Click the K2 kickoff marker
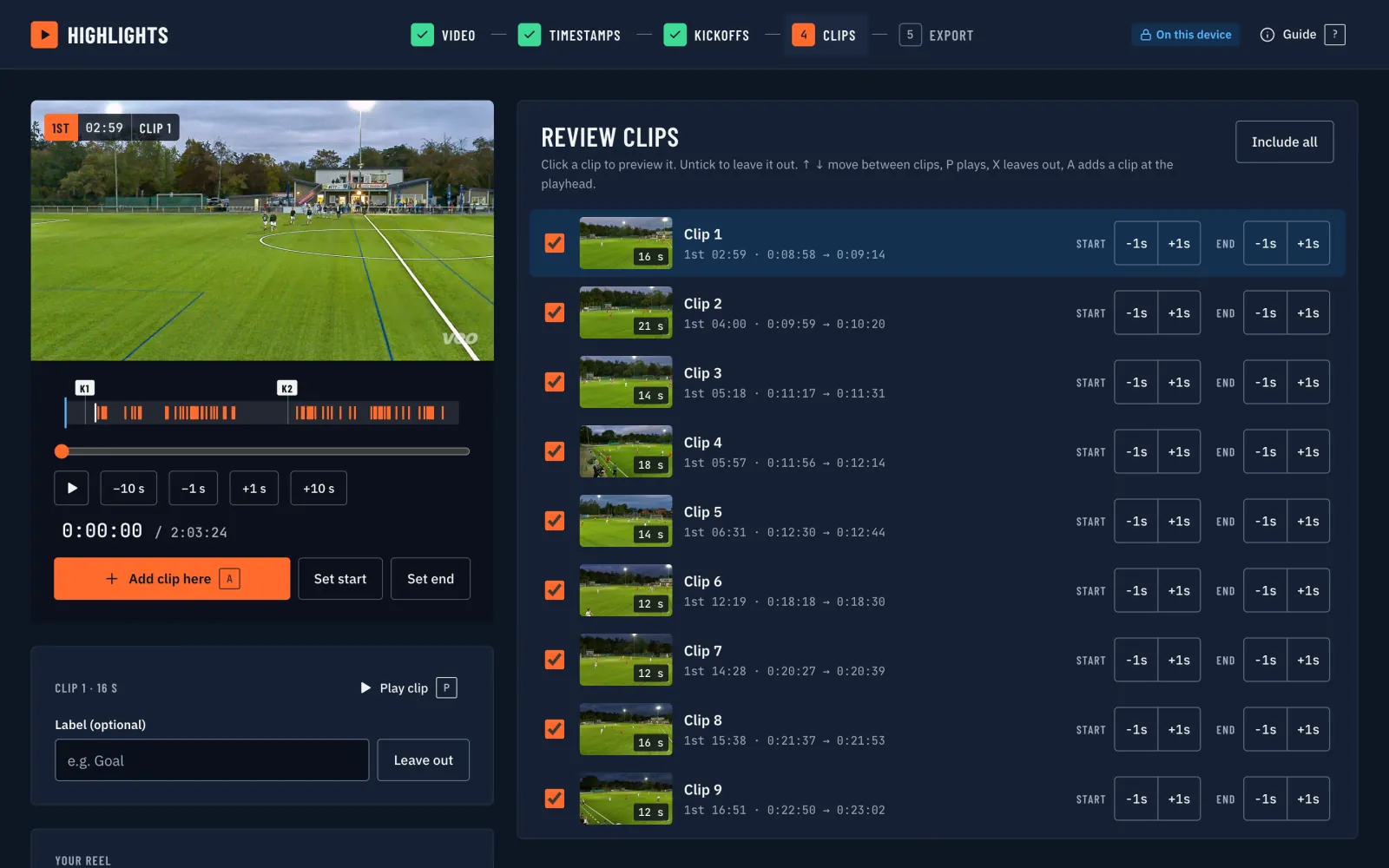1389x868 pixels. pos(286,388)
